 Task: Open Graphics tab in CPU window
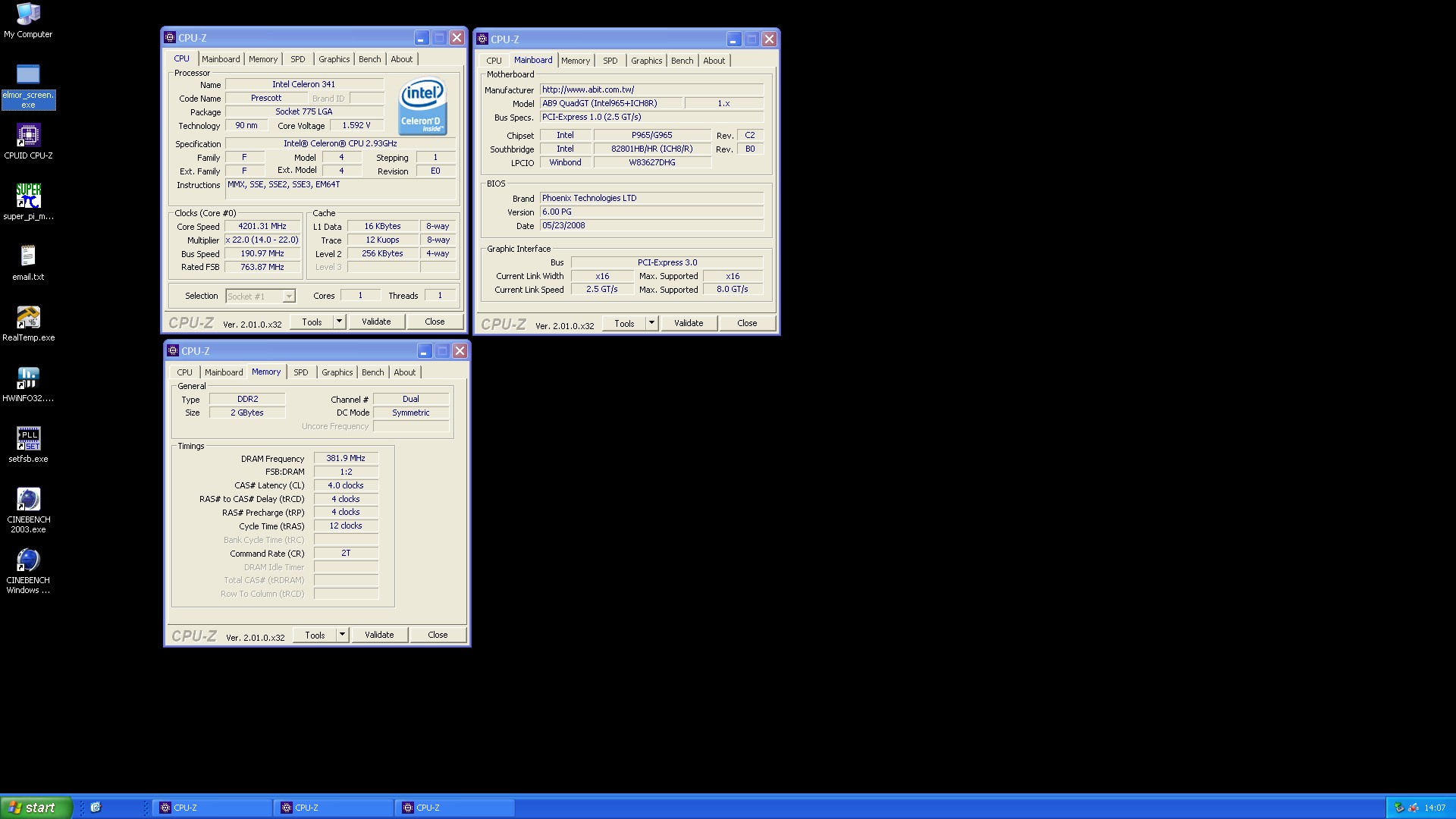[x=334, y=59]
